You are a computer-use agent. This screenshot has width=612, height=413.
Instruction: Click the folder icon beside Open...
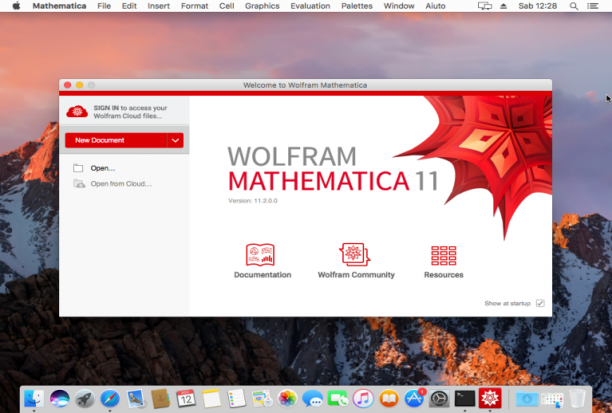pyautogui.click(x=78, y=168)
